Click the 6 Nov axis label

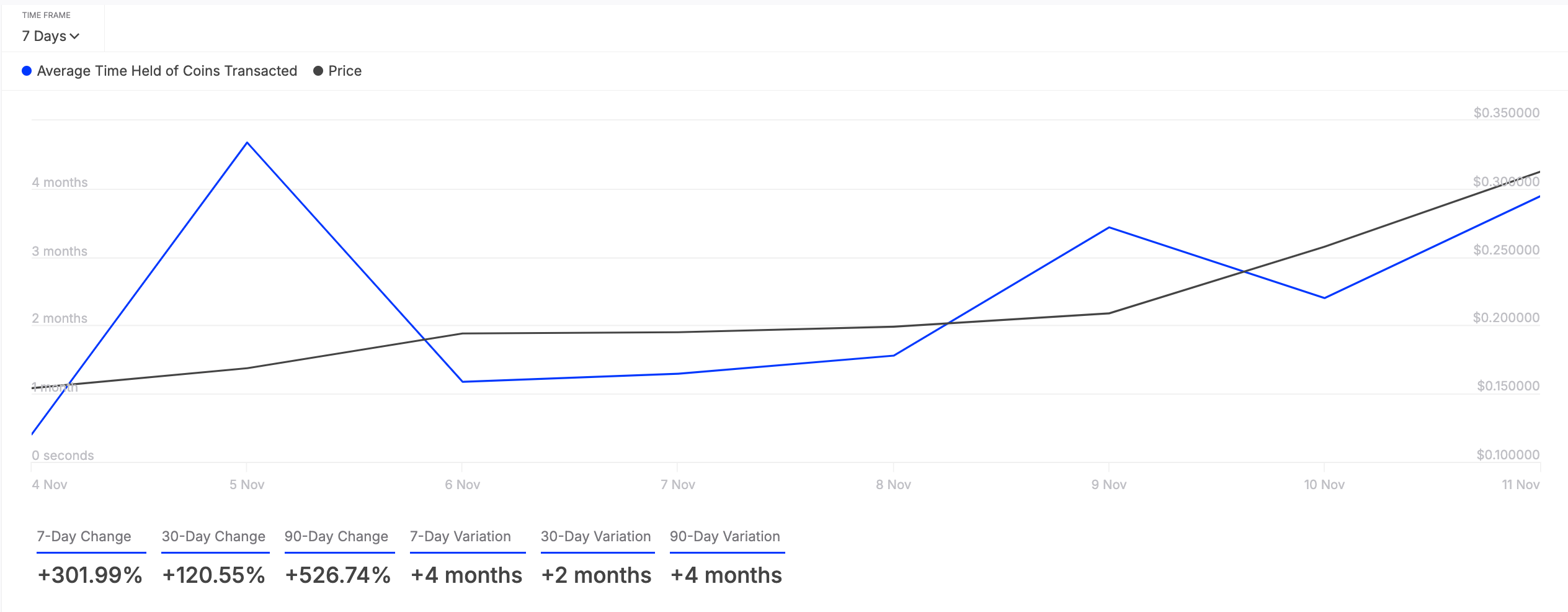[462, 485]
